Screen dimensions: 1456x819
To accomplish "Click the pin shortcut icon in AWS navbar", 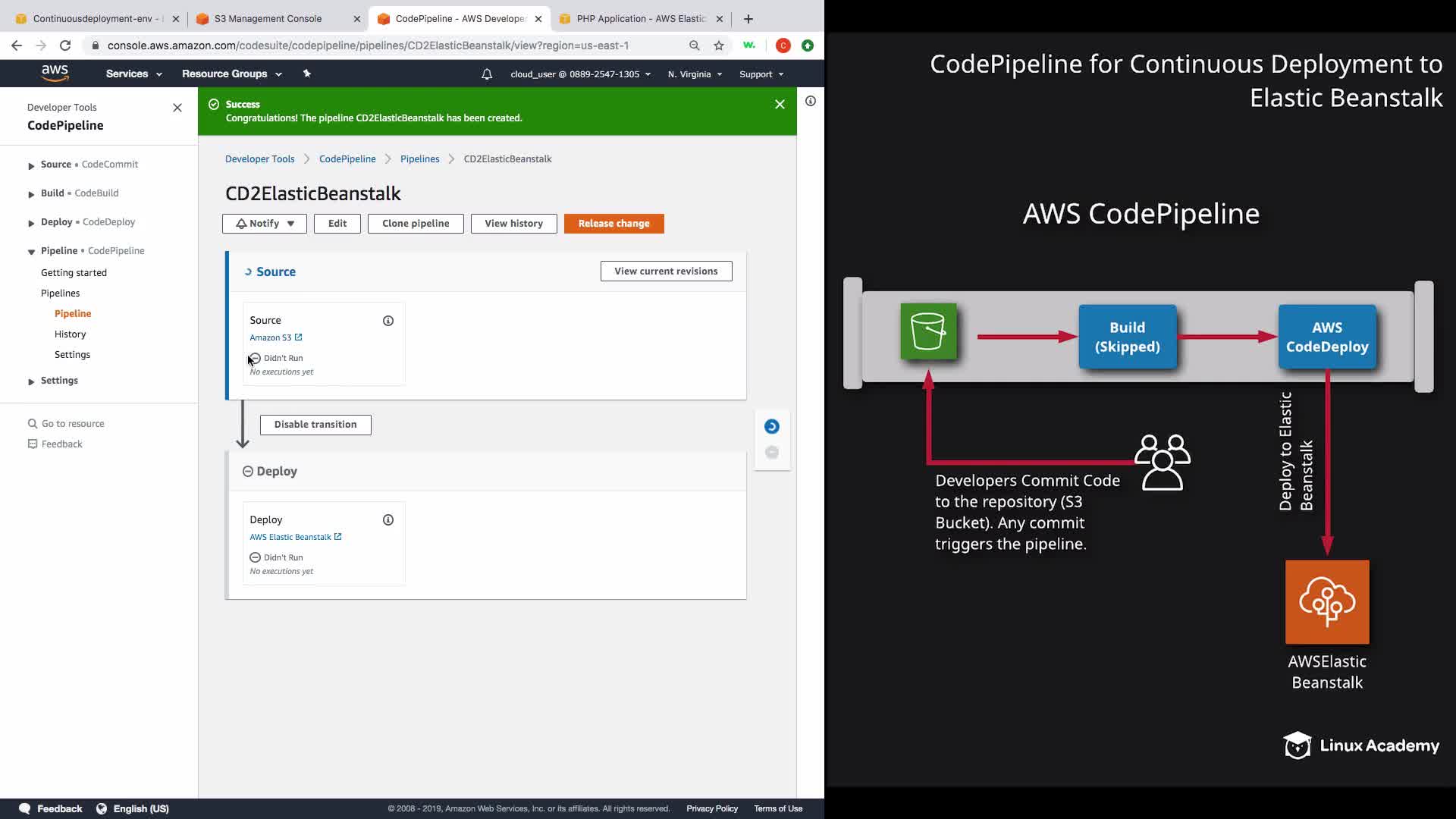I will 306,74.
